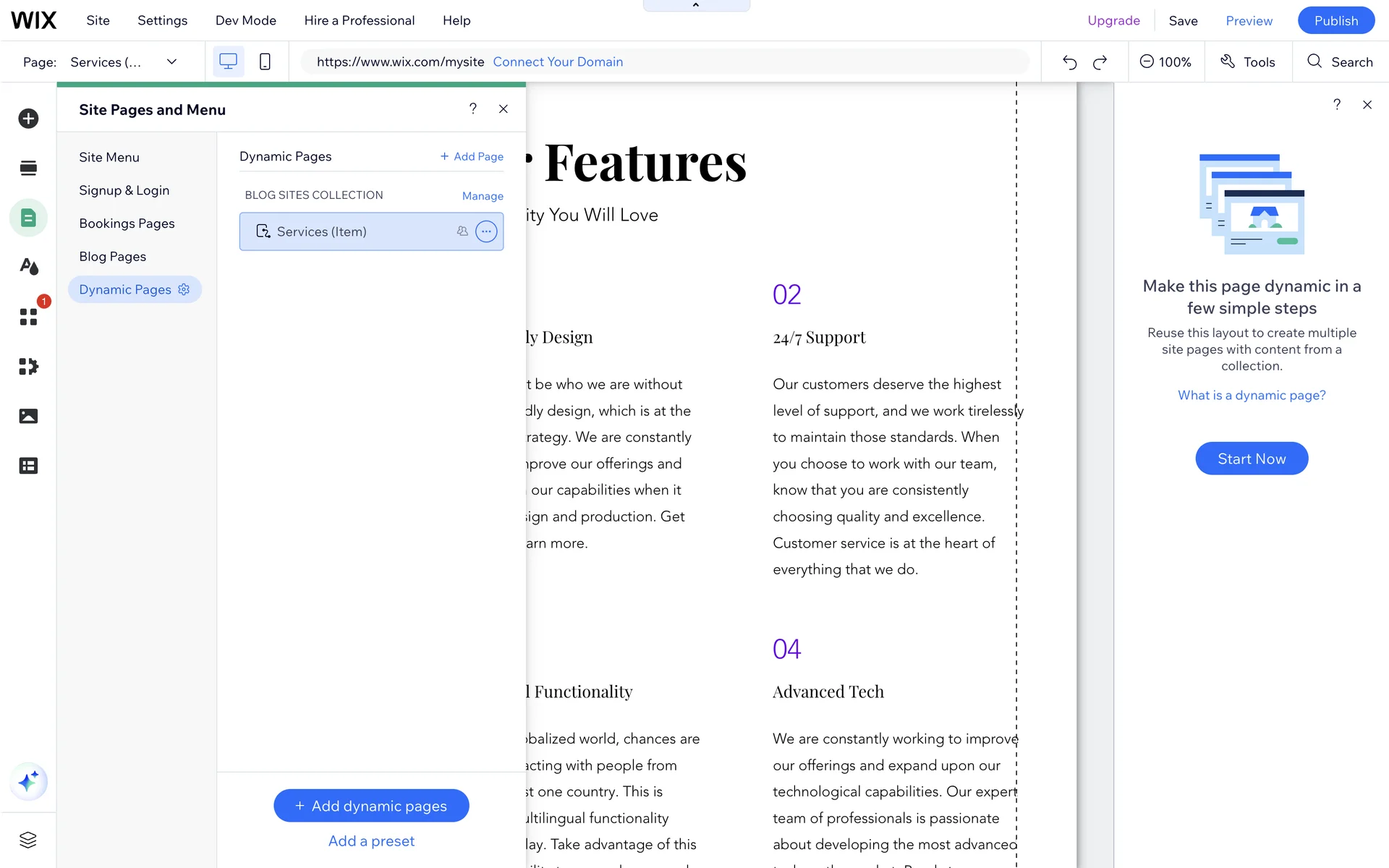Click the Add dynamic pages button

point(371,806)
